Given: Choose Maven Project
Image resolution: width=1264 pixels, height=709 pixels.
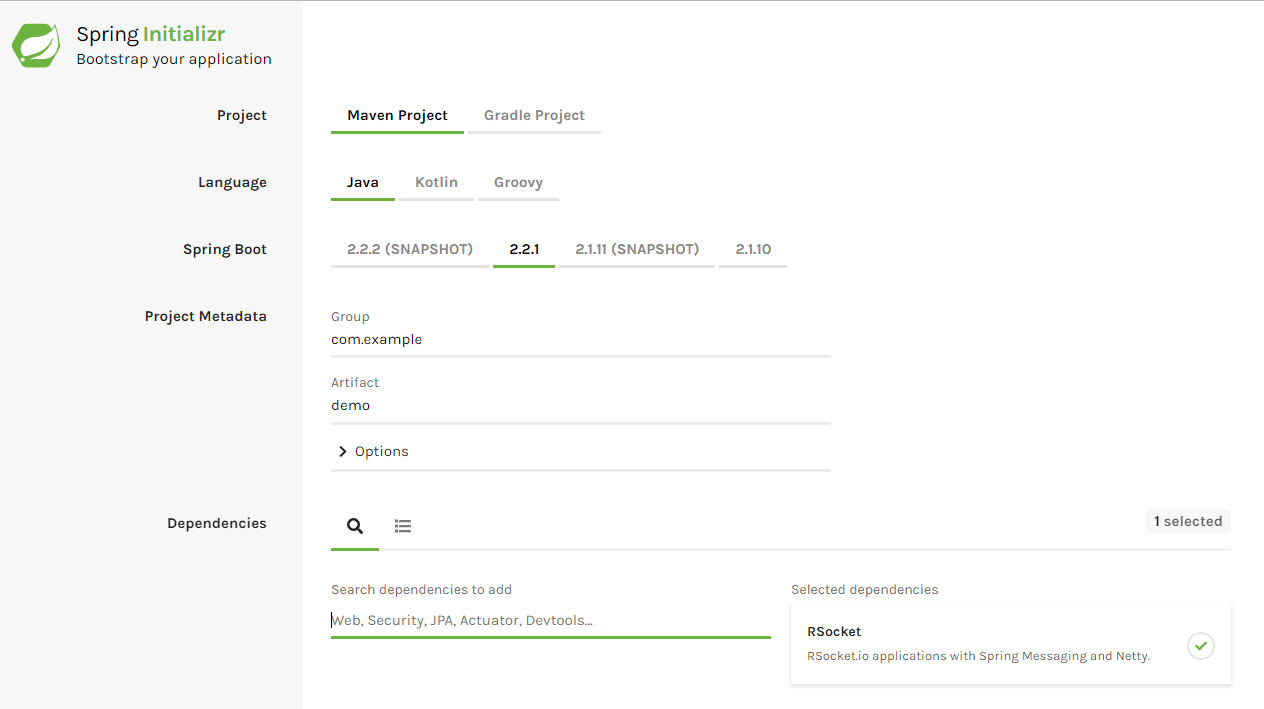Looking at the screenshot, I should [x=397, y=116].
